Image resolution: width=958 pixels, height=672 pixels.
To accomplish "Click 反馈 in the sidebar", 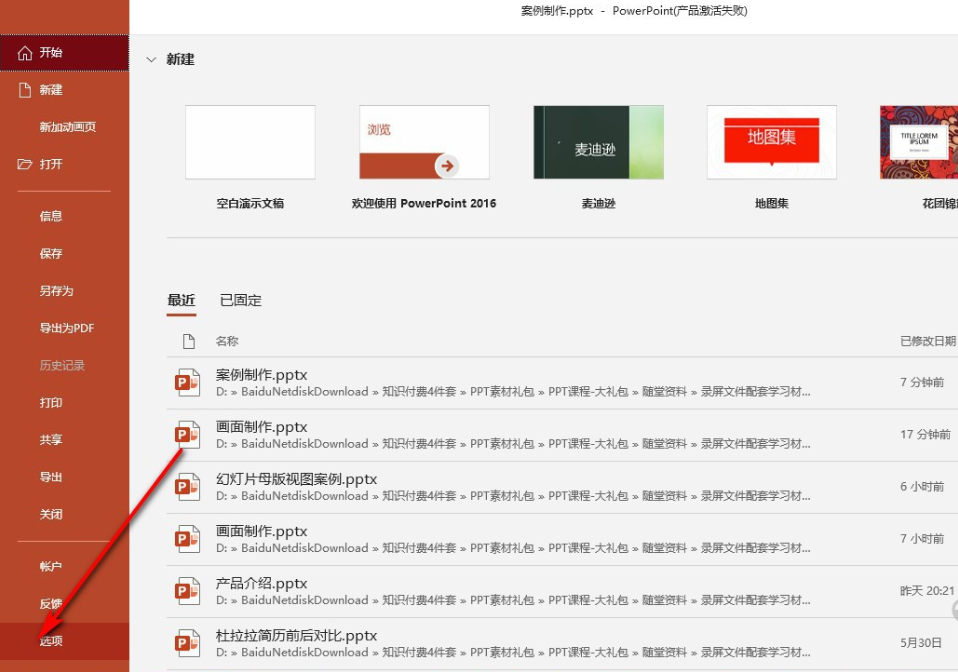I will [64, 604].
